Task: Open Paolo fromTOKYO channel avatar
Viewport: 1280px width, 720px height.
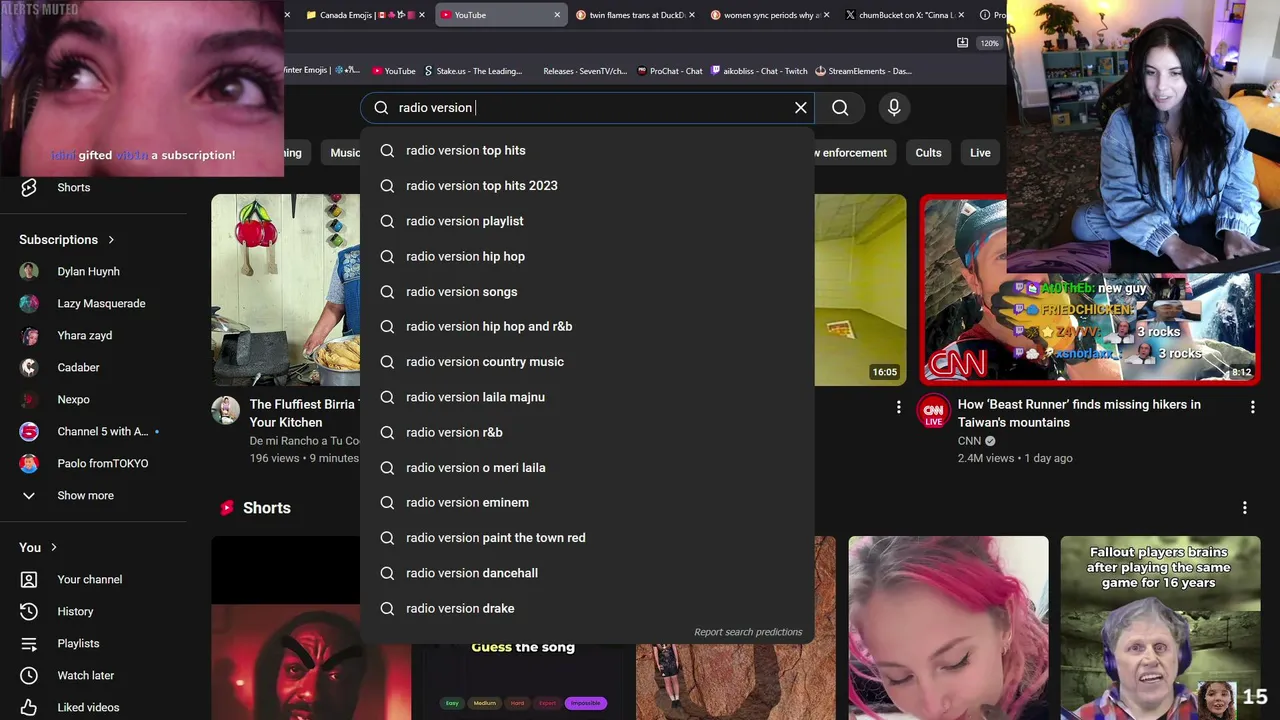Action: (x=29, y=464)
